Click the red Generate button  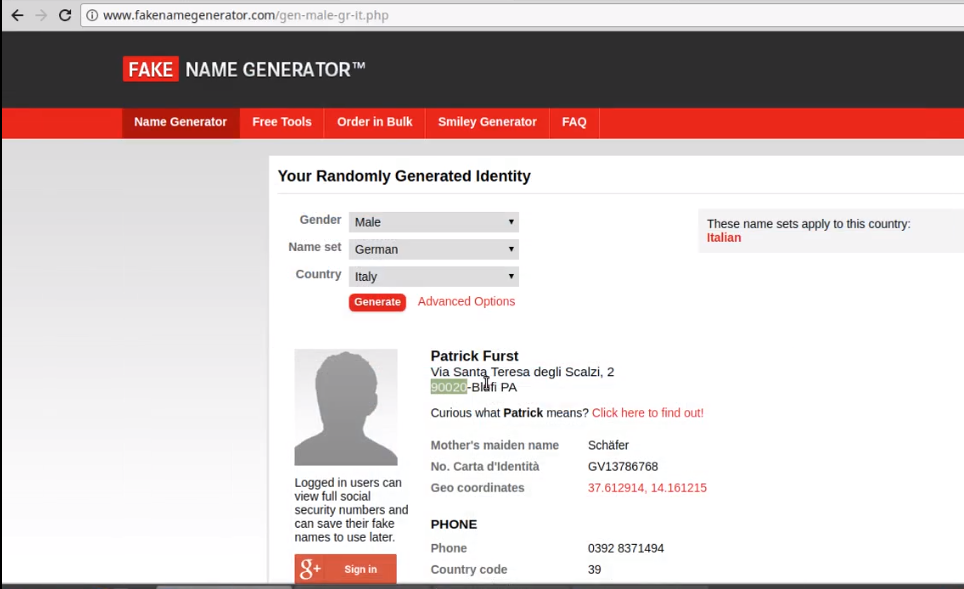point(377,302)
